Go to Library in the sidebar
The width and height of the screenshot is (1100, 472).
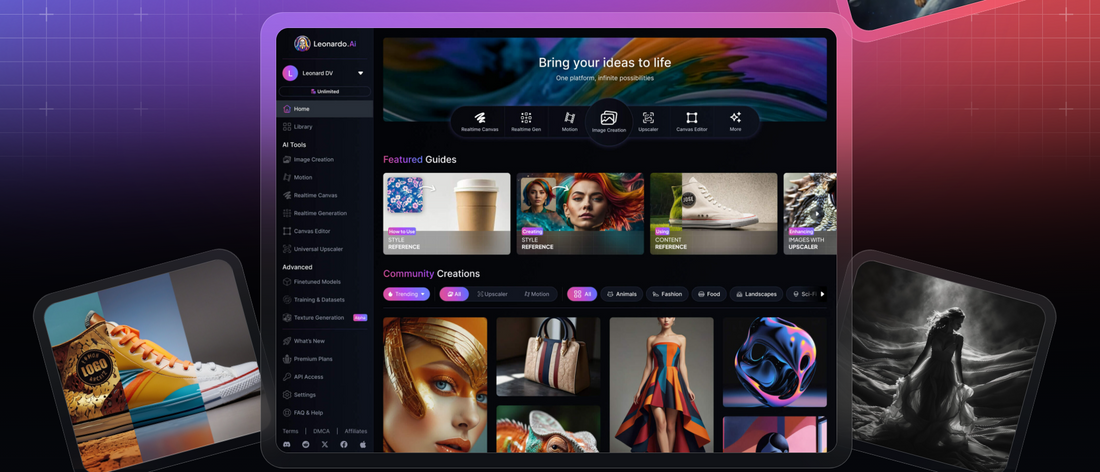[302, 127]
